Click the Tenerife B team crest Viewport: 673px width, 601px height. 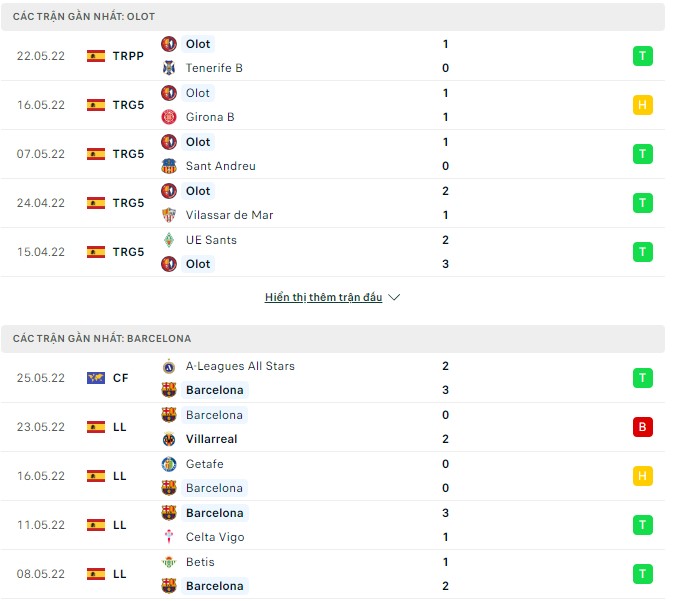point(168,68)
